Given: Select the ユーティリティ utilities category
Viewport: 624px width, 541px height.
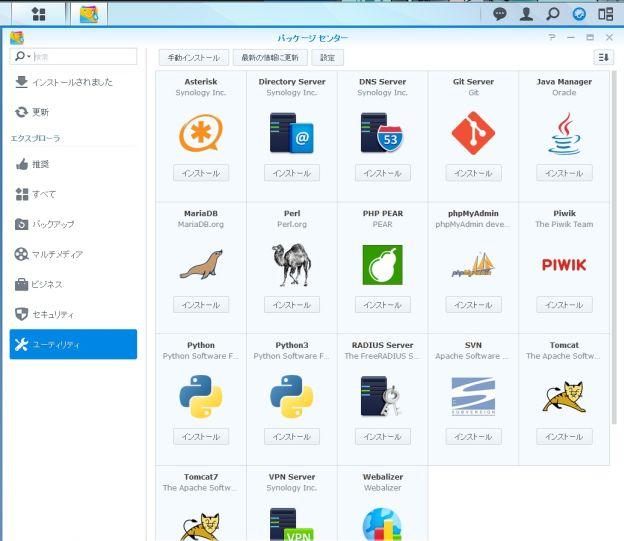Looking at the screenshot, I should point(73,344).
